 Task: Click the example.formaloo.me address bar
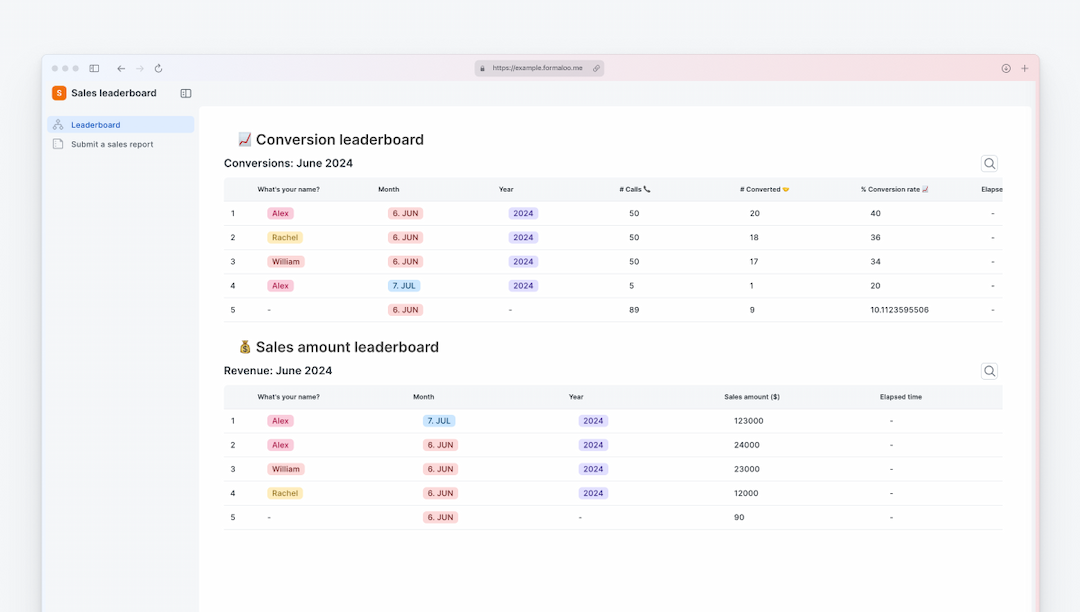pyautogui.click(x=539, y=68)
